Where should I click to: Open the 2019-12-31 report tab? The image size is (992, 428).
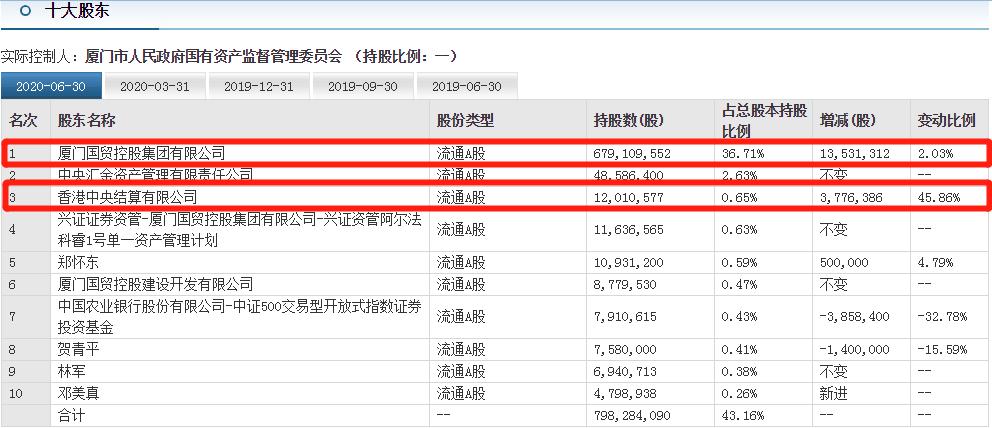[x=259, y=87]
